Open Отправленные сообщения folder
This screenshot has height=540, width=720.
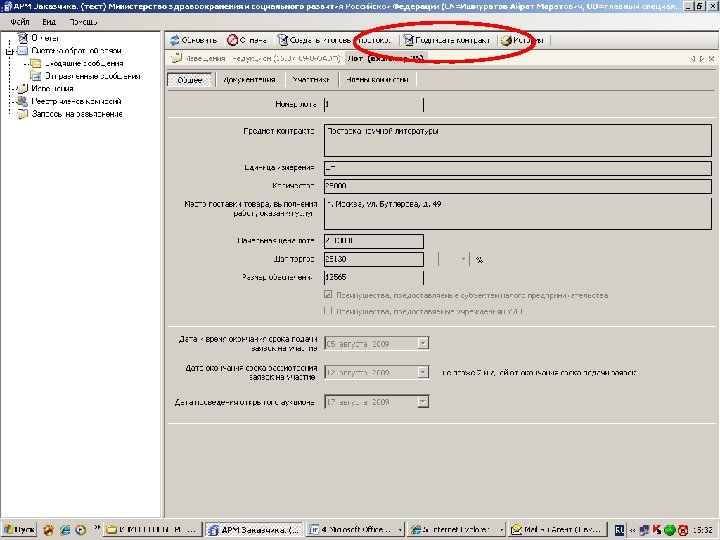pyautogui.click(x=85, y=76)
